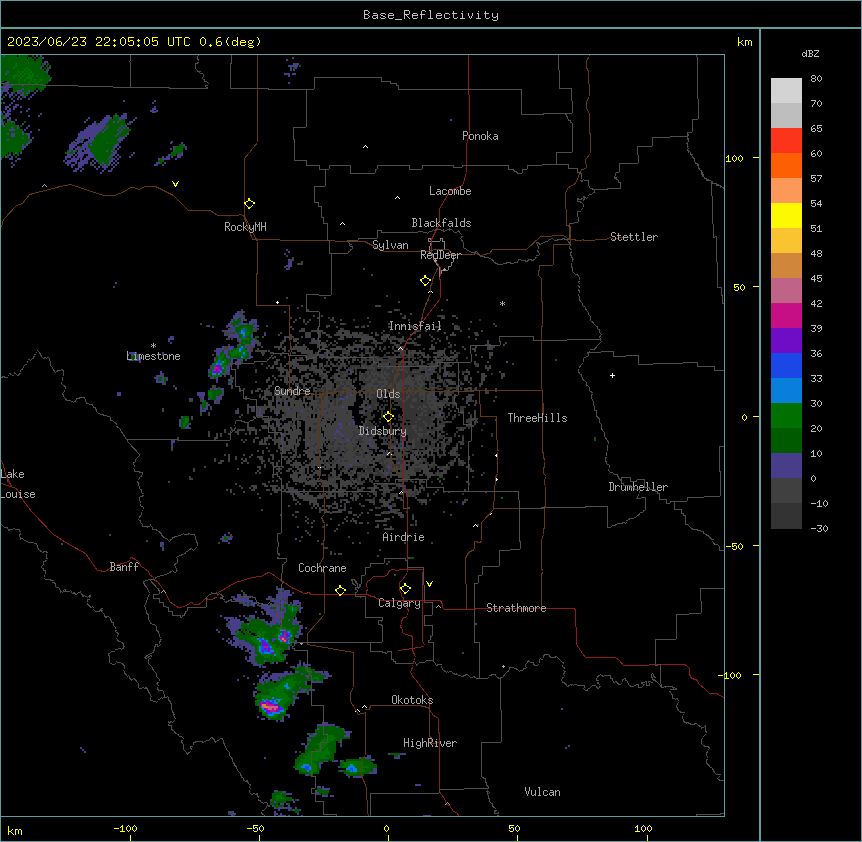
Task: Click the Sundre label
Action: pos(292,391)
